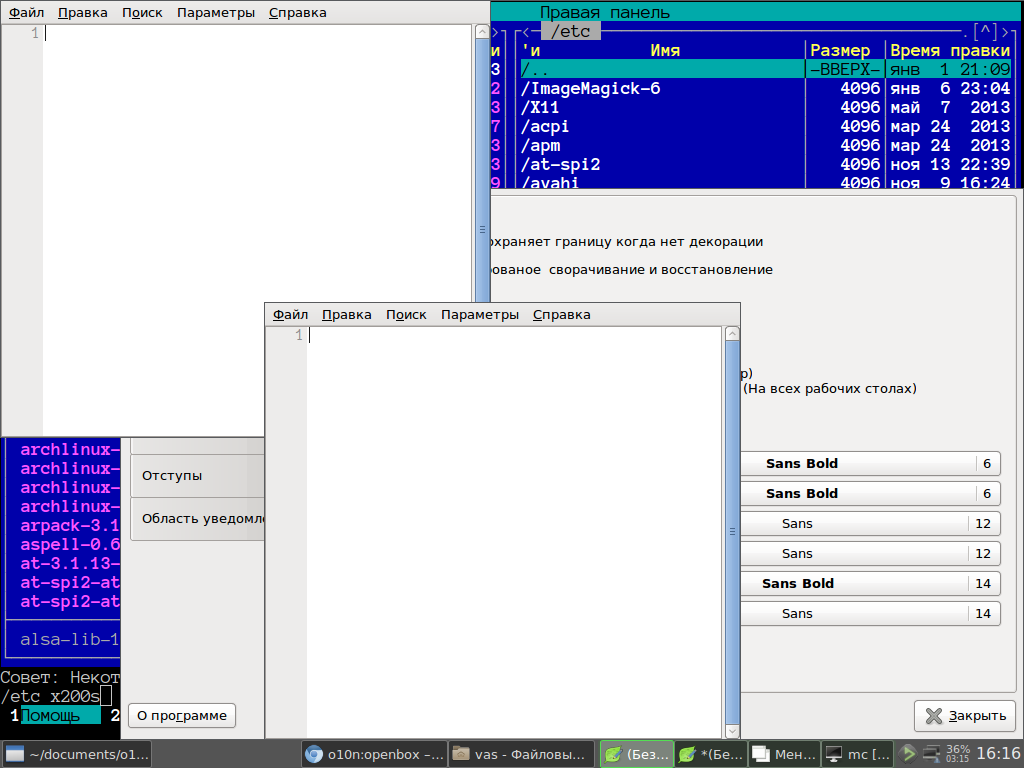
Task: Click the О программе button
Action: click(182, 715)
